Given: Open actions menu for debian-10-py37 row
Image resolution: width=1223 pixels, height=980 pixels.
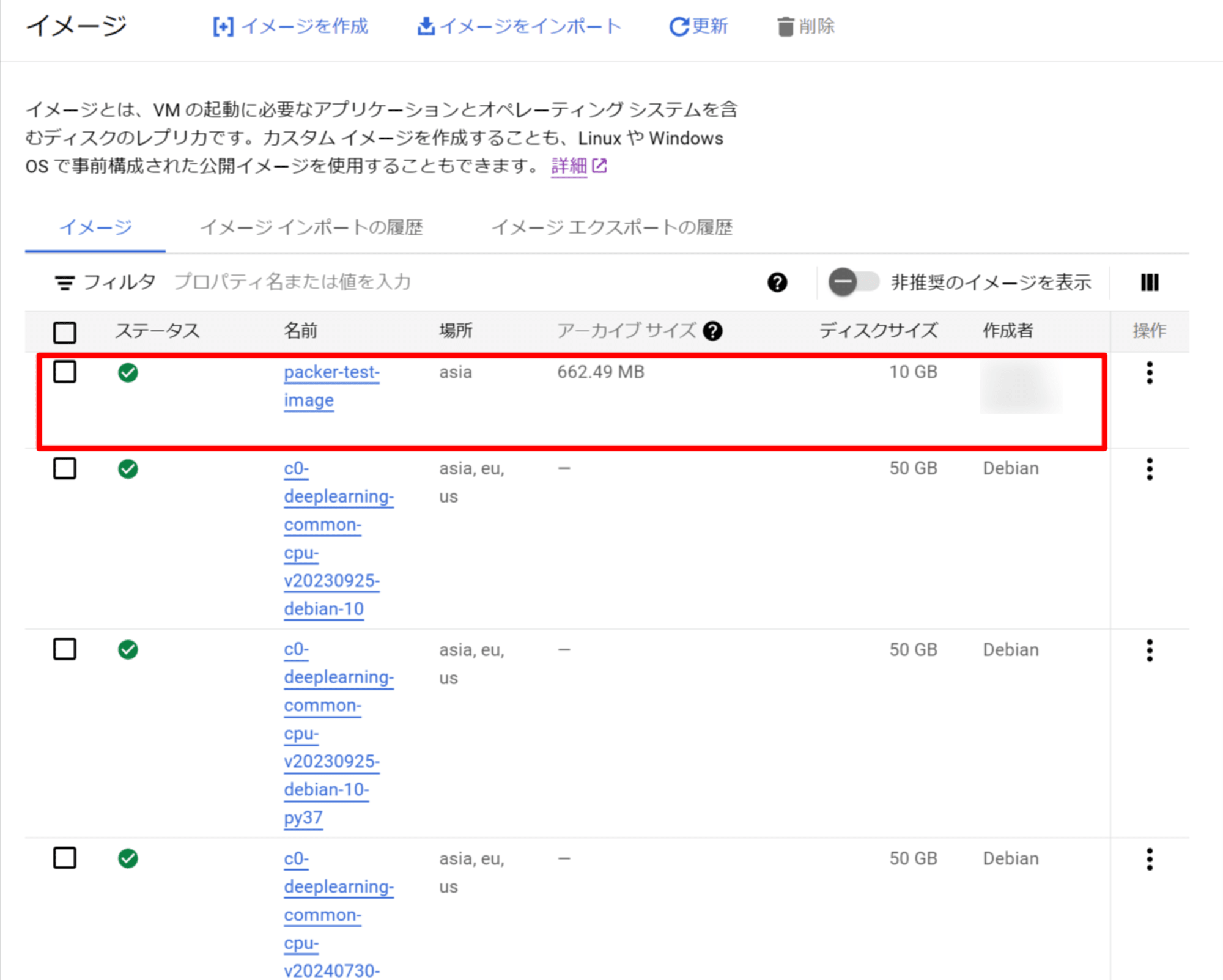Looking at the screenshot, I should click(x=1150, y=650).
